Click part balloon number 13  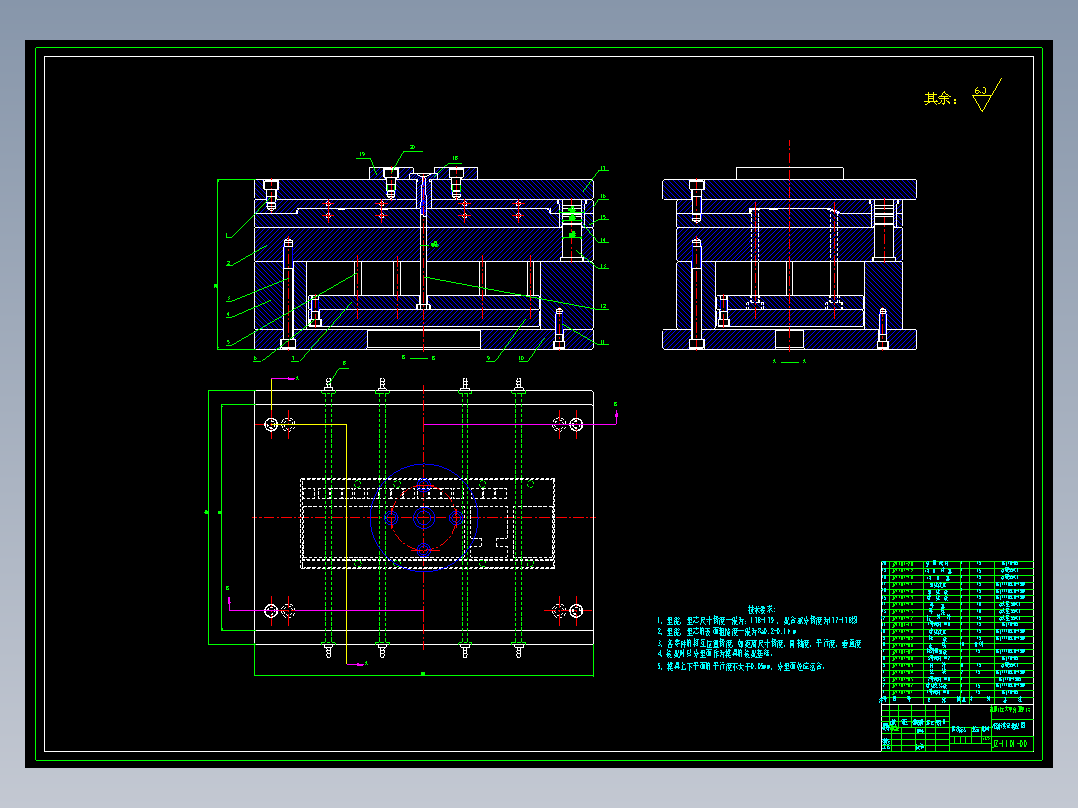point(603,267)
